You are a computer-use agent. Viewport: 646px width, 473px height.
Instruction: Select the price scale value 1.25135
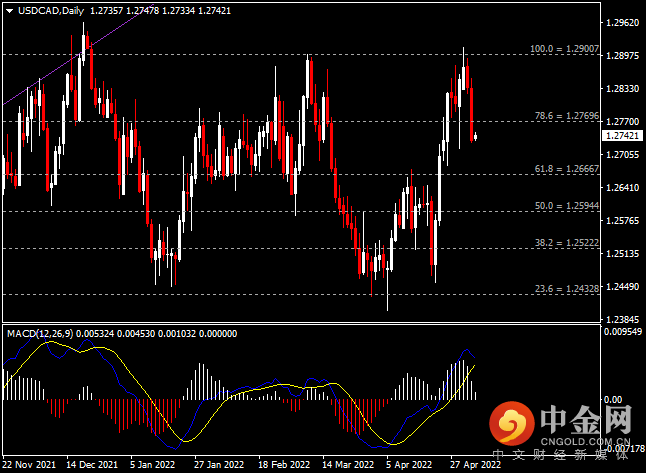tap(623, 253)
